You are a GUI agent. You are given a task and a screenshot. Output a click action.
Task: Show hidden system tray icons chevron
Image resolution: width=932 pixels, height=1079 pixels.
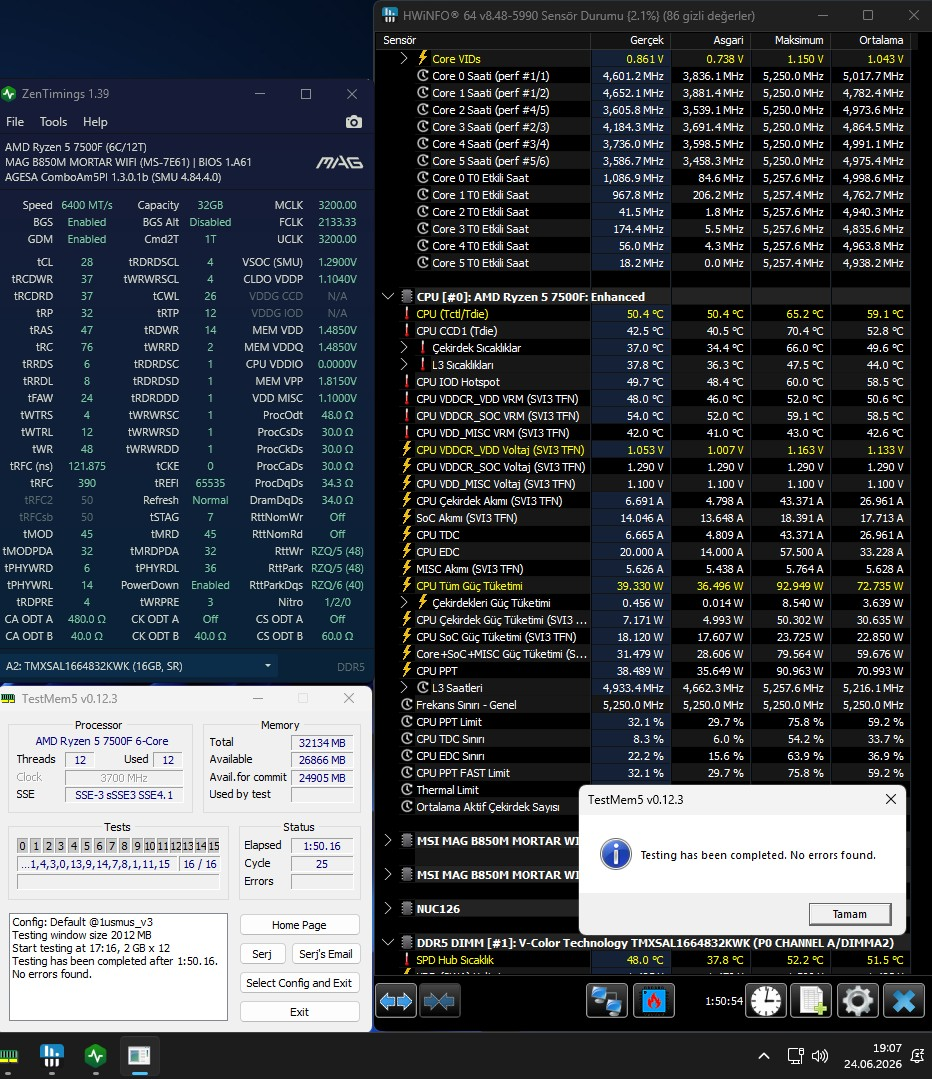point(764,1056)
